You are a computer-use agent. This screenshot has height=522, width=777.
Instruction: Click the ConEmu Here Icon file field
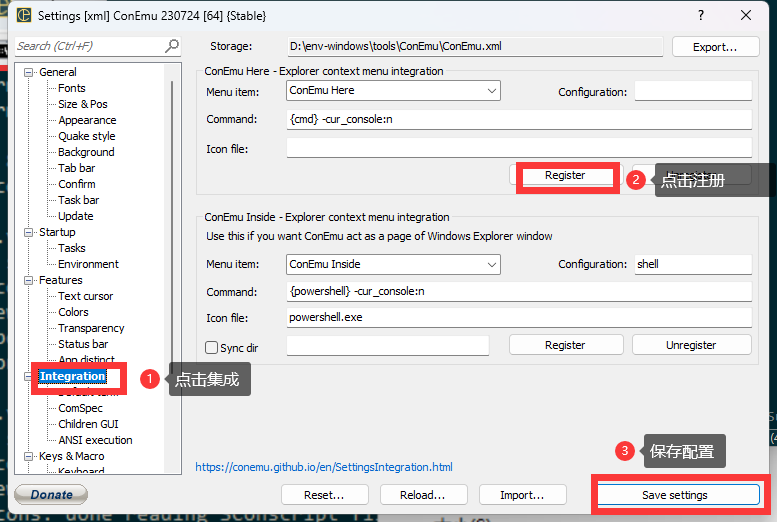pos(519,148)
